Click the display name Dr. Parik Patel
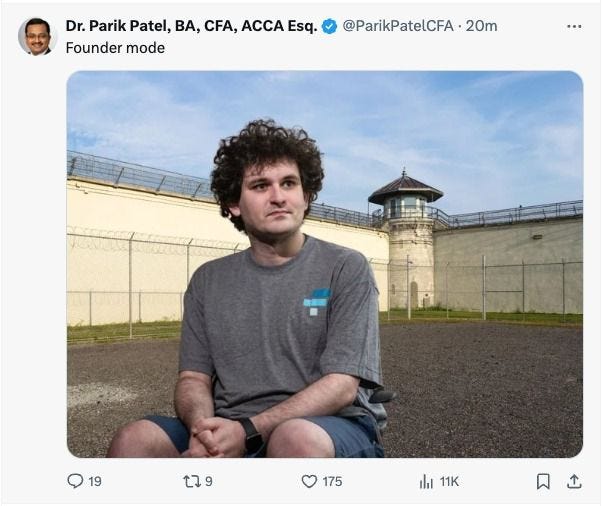 [192, 26]
